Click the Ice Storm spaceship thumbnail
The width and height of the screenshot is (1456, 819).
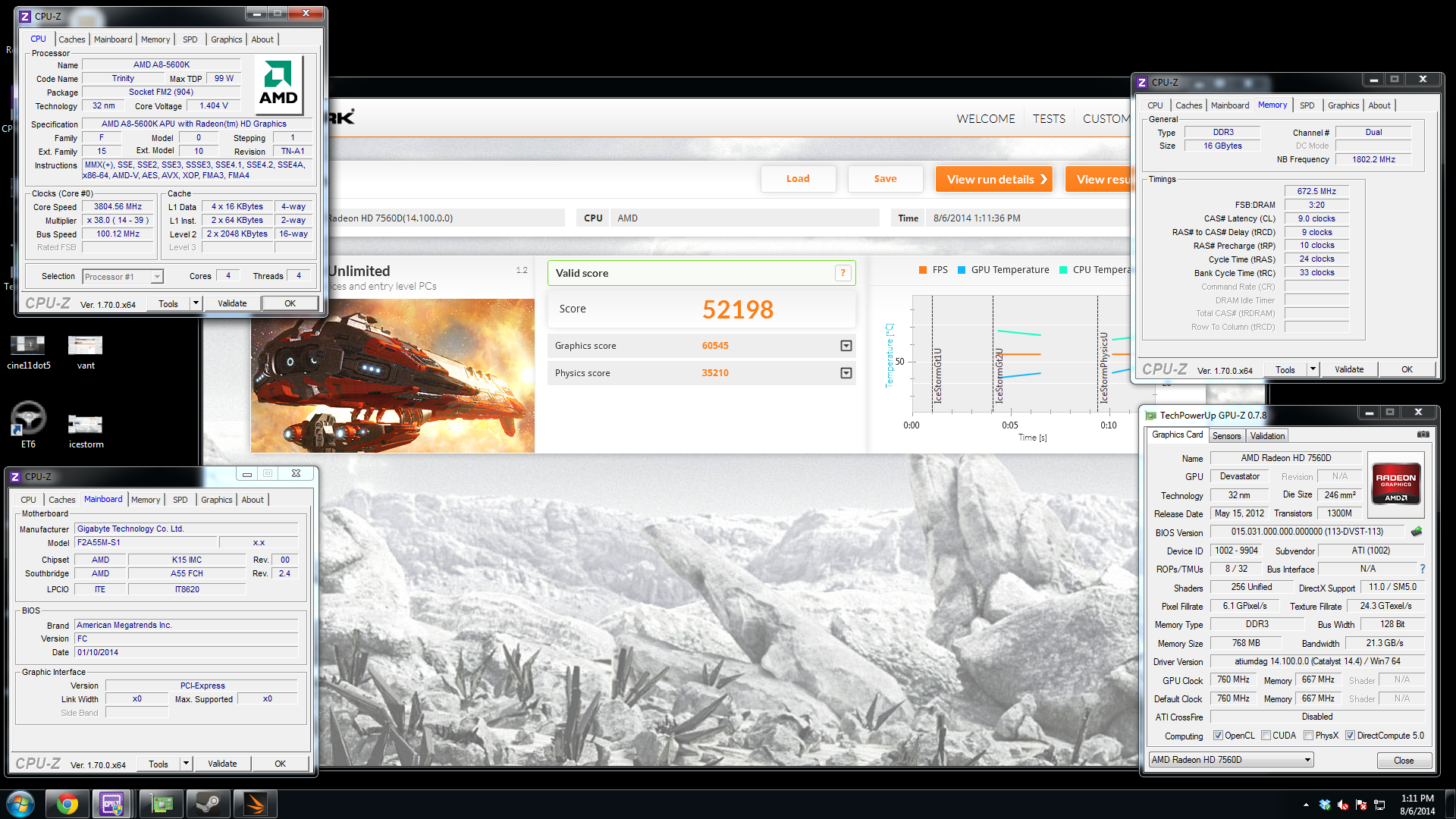(393, 376)
